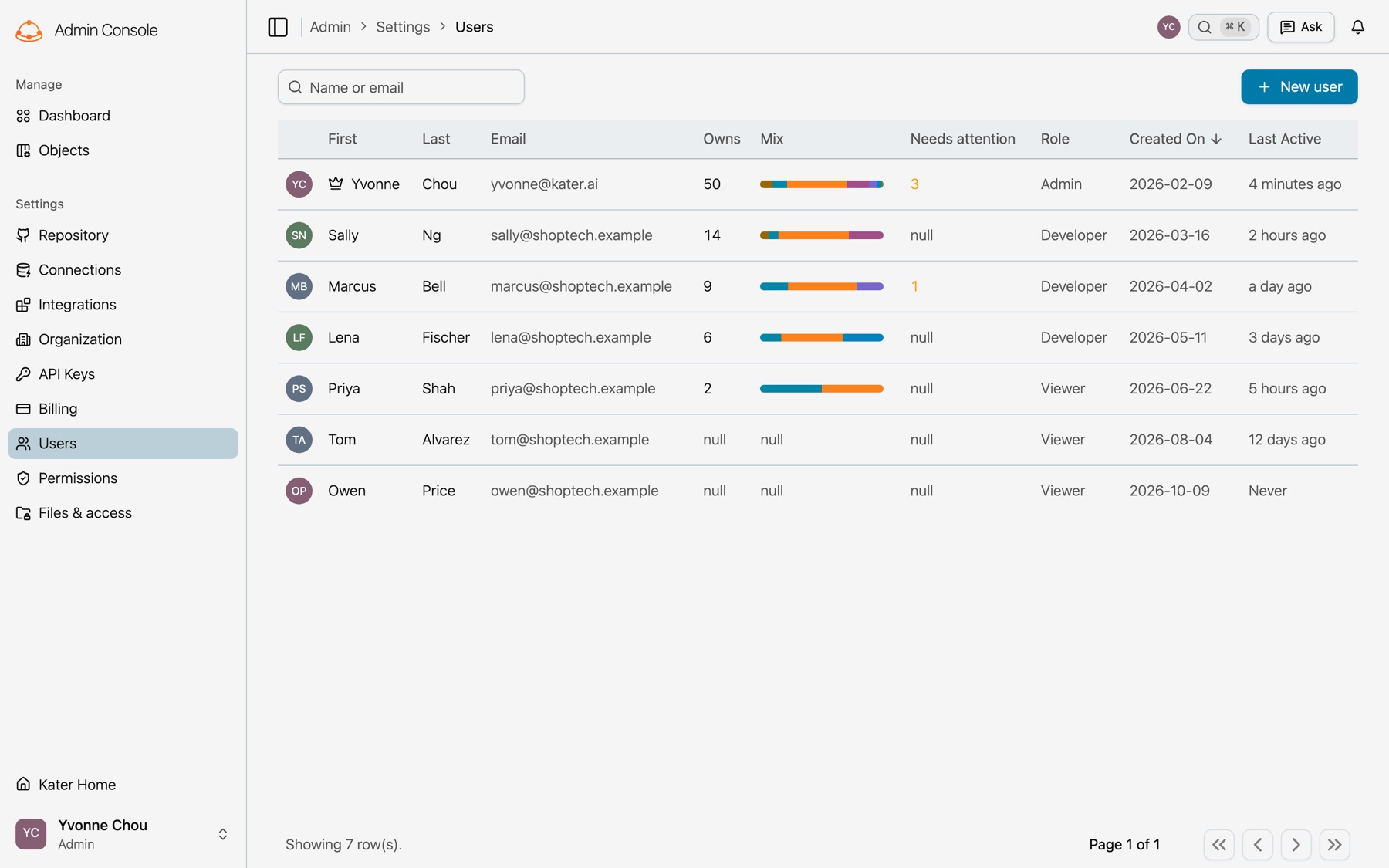This screenshot has height=868, width=1389.
Task: Go to Kater Home
Action: [x=123, y=785]
